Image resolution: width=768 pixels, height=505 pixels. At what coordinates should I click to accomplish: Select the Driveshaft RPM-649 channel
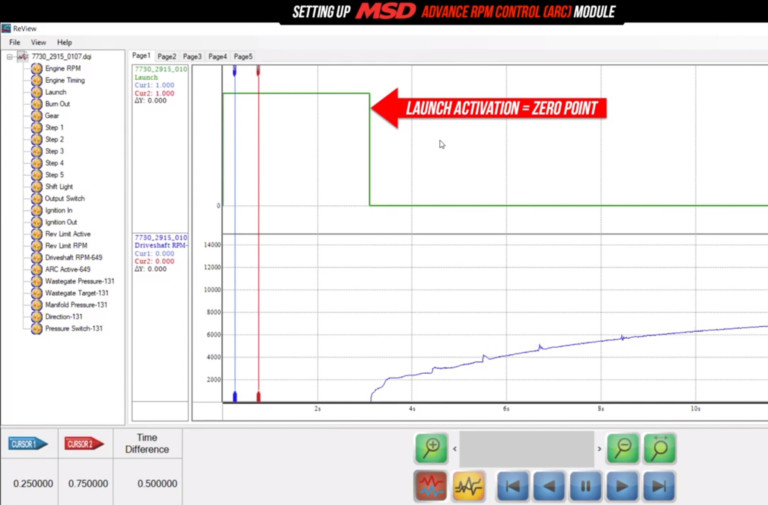pos(73,257)
